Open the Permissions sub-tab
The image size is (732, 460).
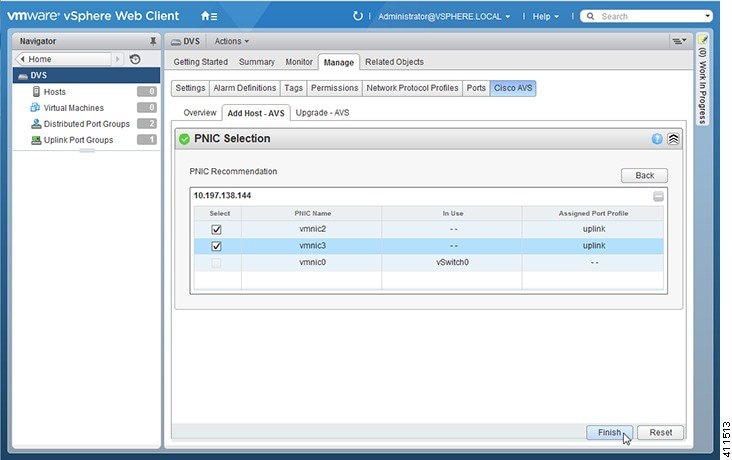[x=335, y=88]
